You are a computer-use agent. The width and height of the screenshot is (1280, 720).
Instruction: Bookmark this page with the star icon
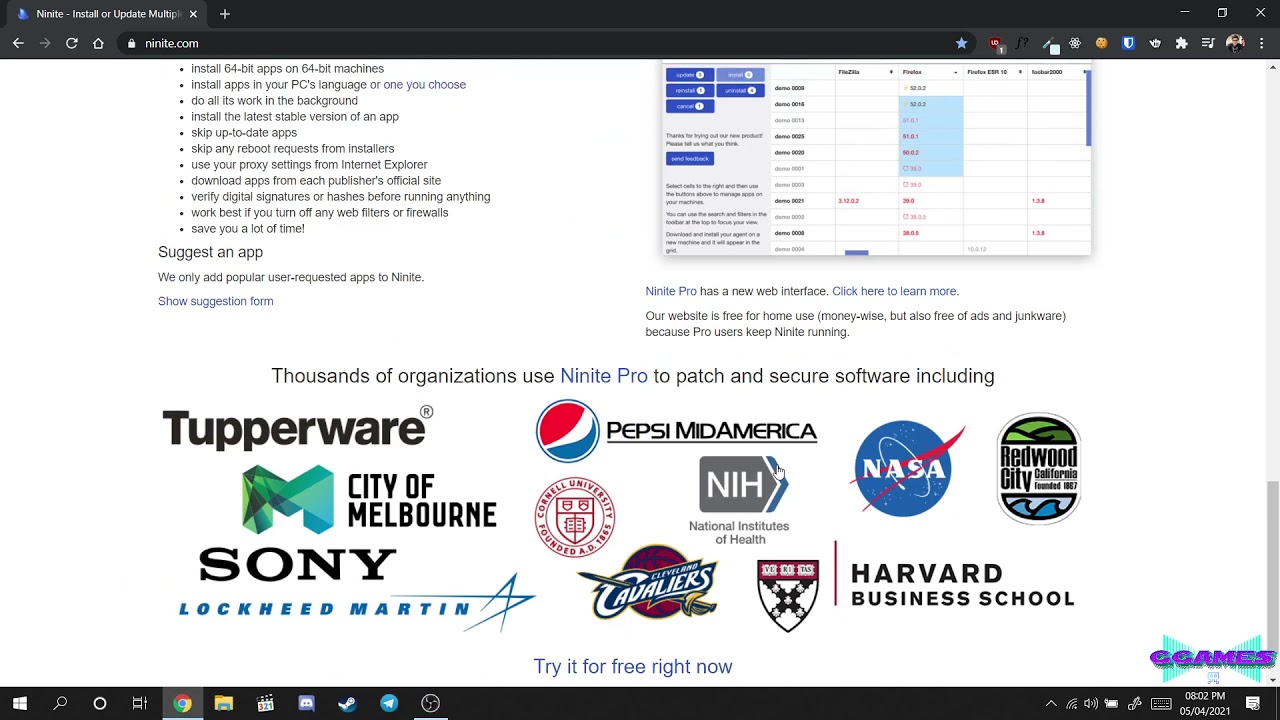point(961,43)
